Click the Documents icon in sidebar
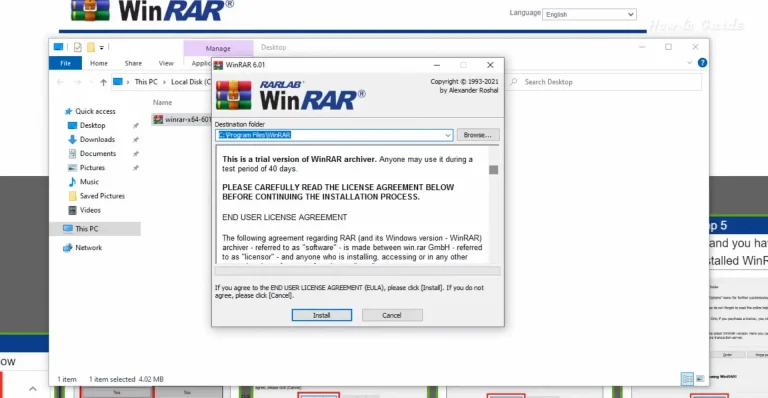Image resolution: width=768 pixels, height=398 pixels. point(72,154)
